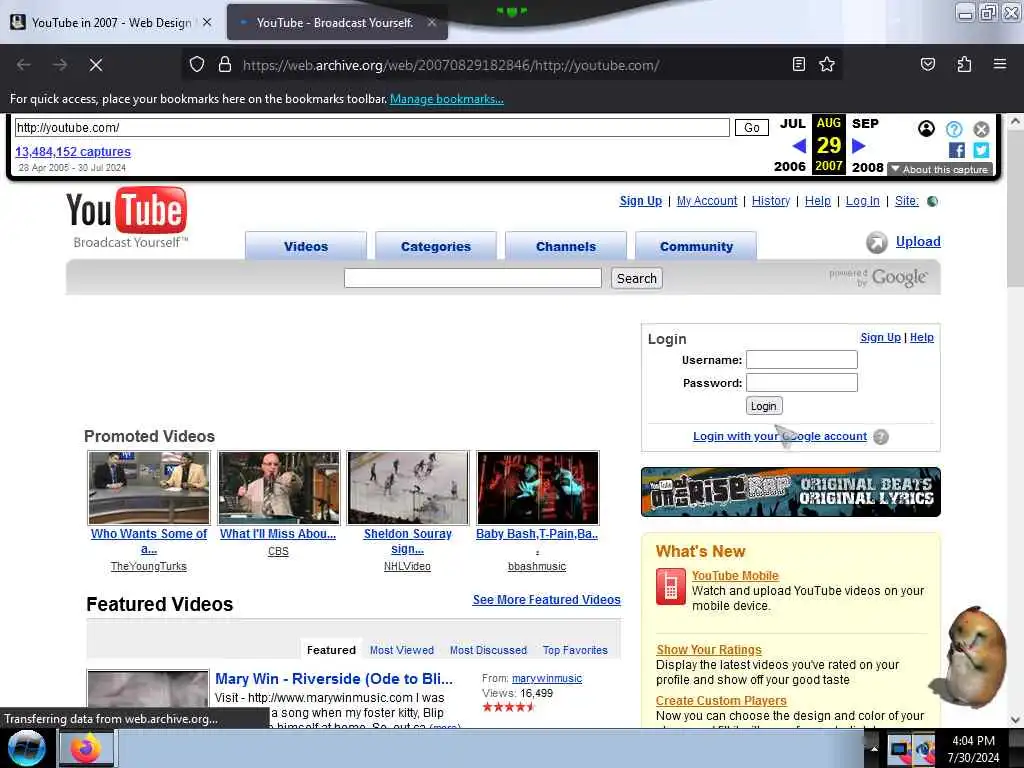Open Sheldon Souray hockey video thumbnail
The image size is (1024, 768).
point(408,488)
